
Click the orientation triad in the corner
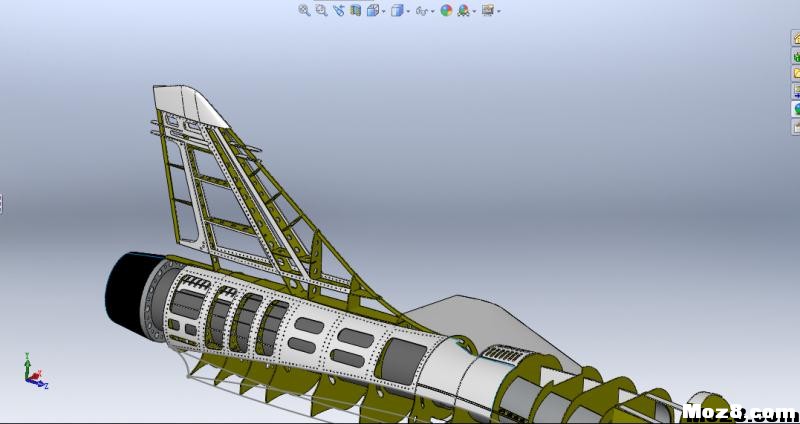pyautogui.click(x=35, y=371)
